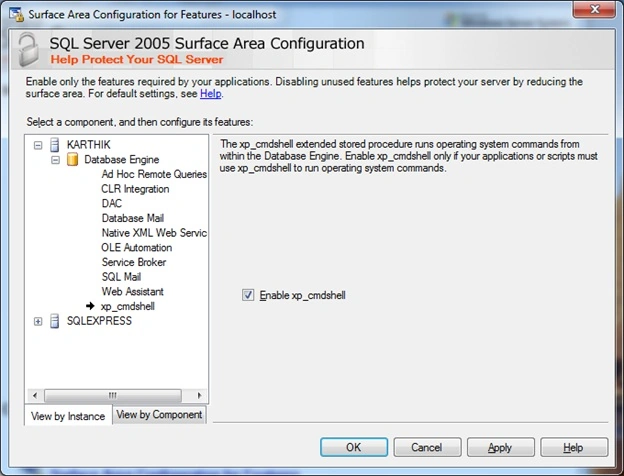
Task: Click the SQLEXPRESS server instance icon
Action: 55,321
